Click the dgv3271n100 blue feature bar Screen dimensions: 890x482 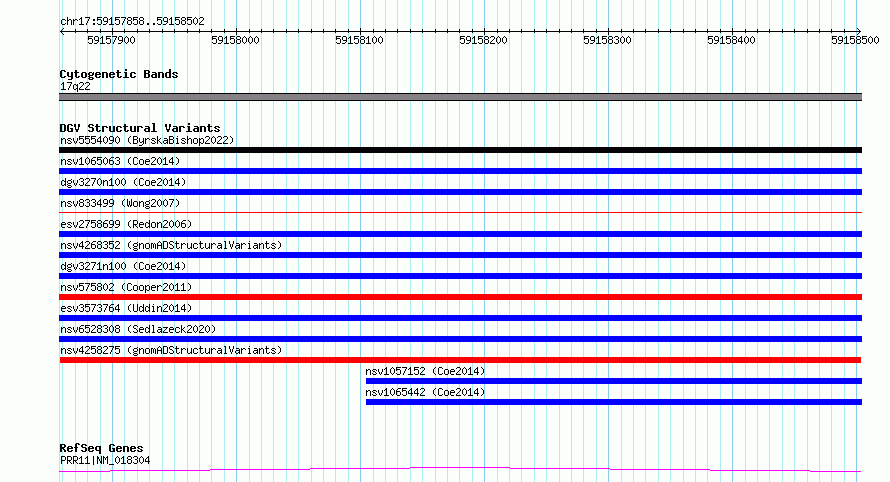[x=460, y=276]
